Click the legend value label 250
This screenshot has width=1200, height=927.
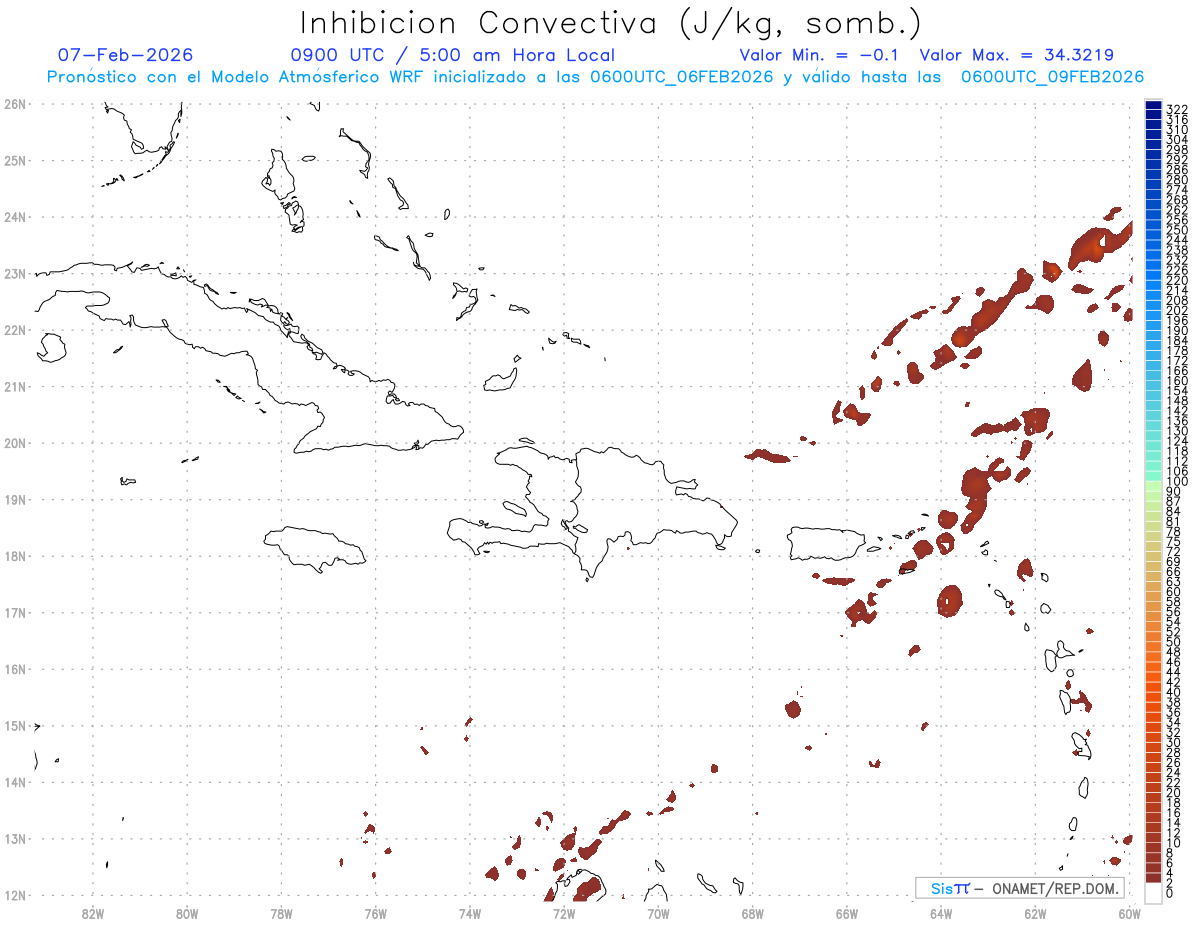click(1177, 230)
